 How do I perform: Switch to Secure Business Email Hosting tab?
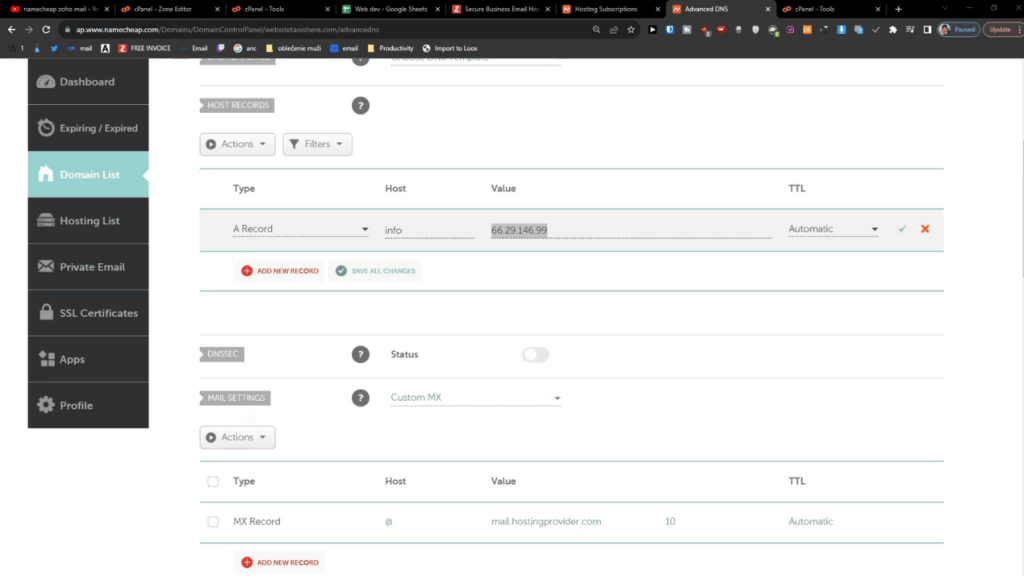point(502,9)
